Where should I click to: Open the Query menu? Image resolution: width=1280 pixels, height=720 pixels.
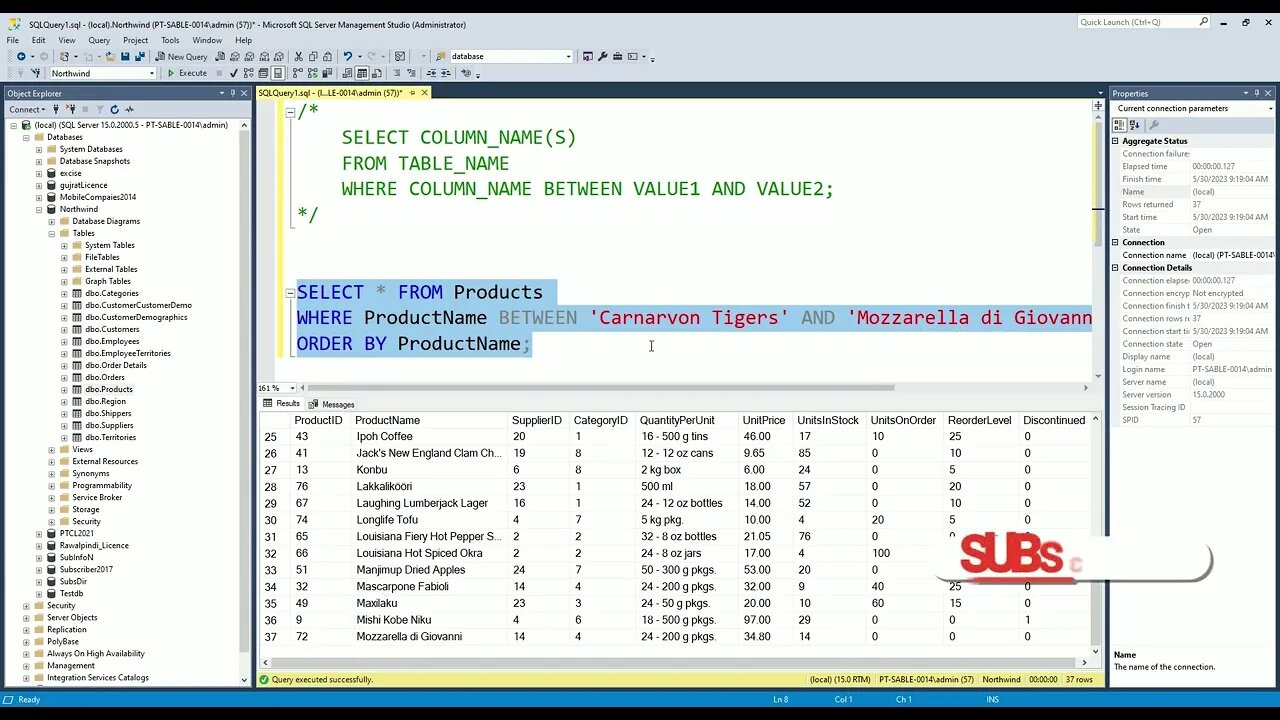coord(99,40)
